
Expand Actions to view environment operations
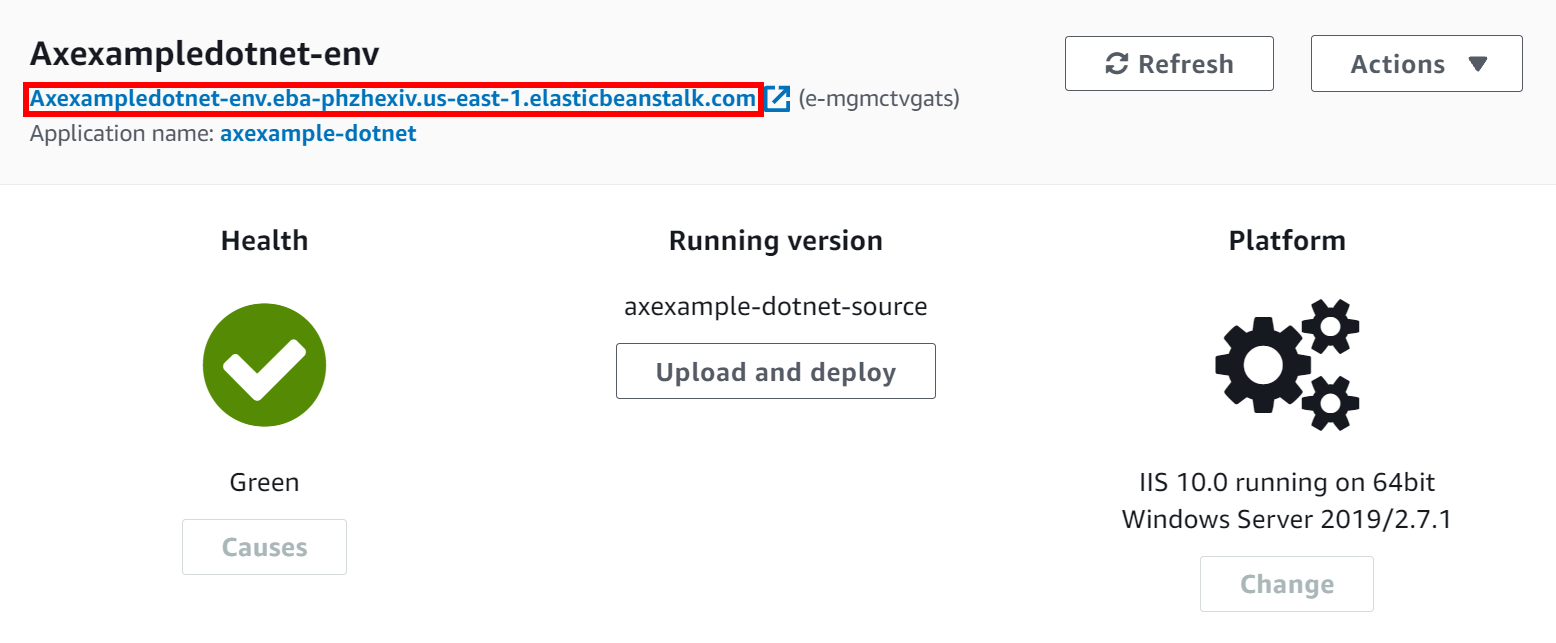(1416, 63)
